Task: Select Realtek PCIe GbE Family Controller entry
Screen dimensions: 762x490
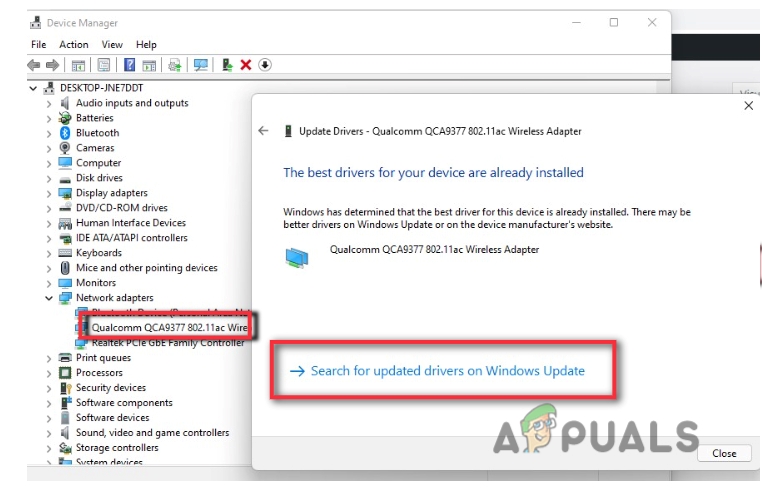Action: (x=168, y=343)
